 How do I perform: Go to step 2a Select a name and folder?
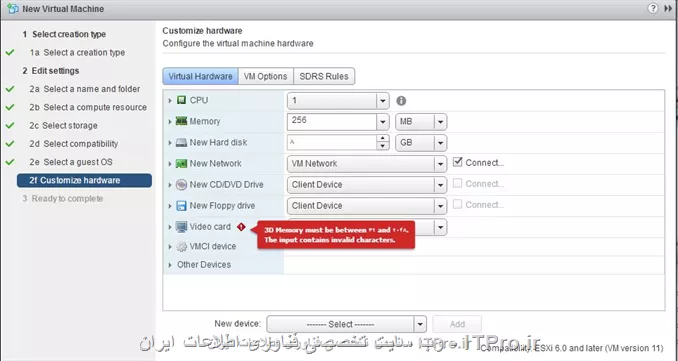[x=85, y=89]
